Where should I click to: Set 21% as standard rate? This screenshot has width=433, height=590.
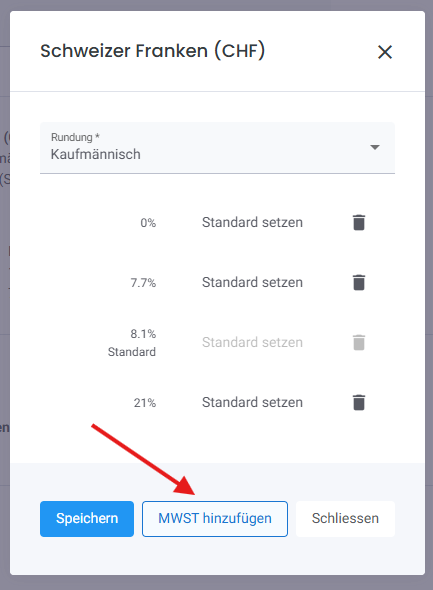[252, 402]
